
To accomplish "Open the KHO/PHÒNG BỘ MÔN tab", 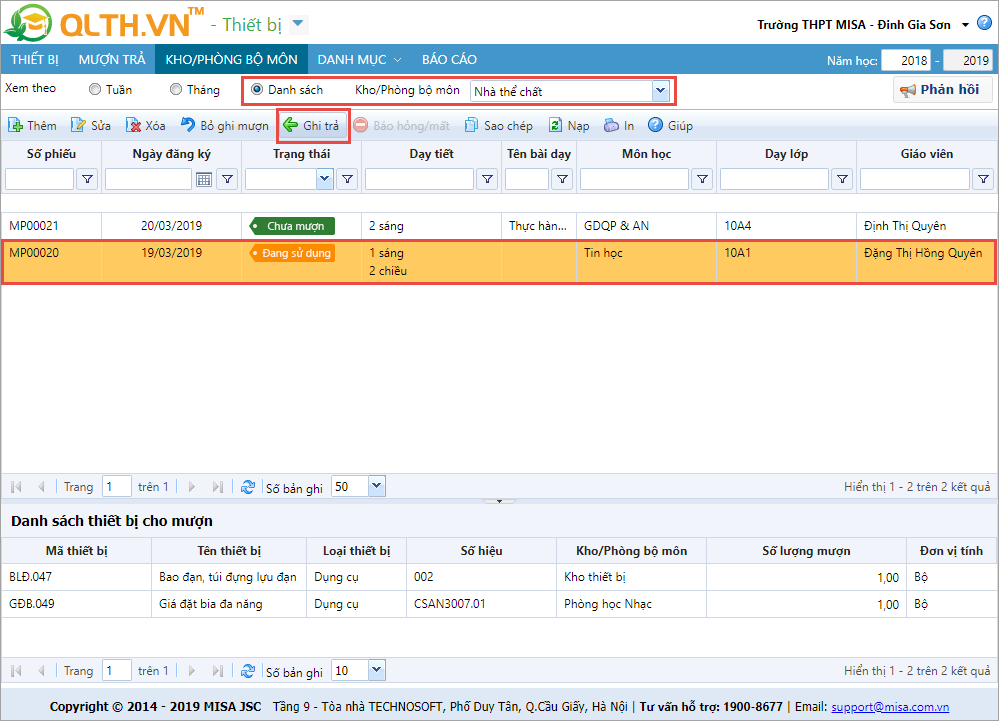I will 231,59.
